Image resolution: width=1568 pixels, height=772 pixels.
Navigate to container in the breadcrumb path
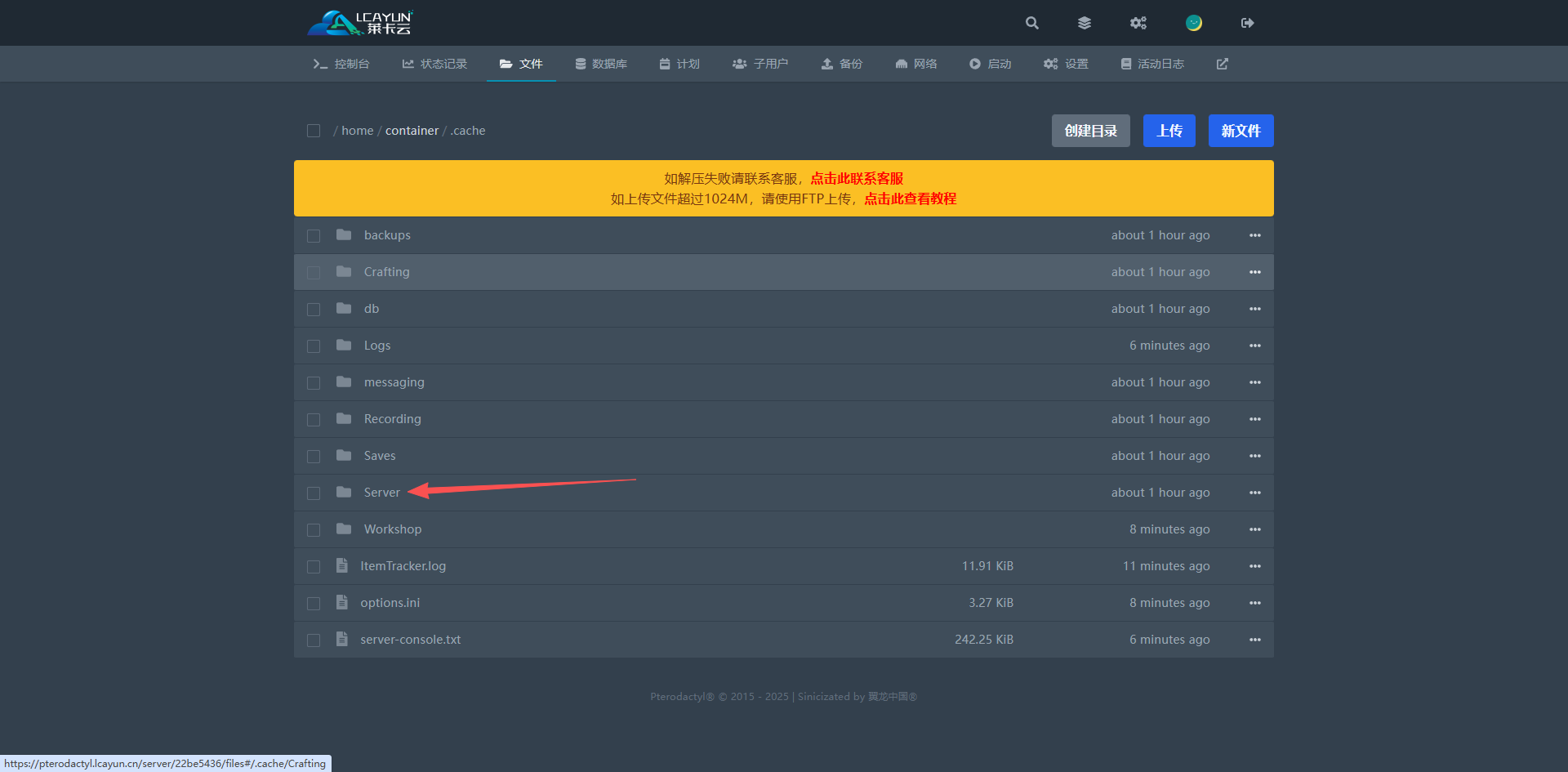412,131
